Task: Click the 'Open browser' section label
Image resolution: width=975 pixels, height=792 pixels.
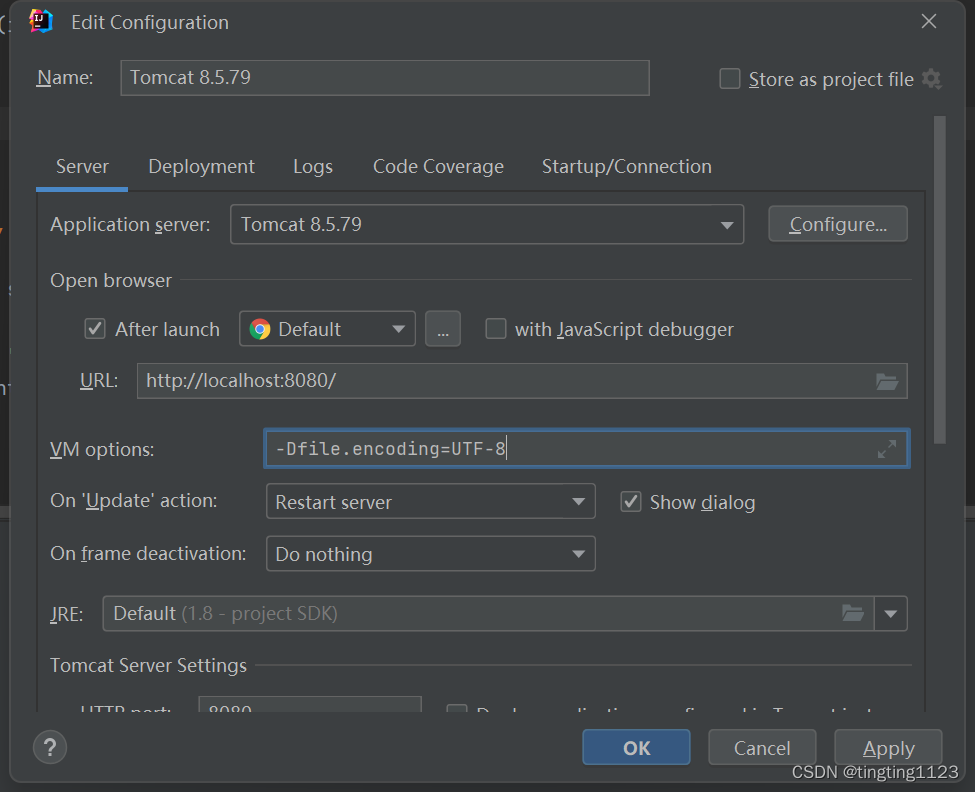Action: click(111, 280)
